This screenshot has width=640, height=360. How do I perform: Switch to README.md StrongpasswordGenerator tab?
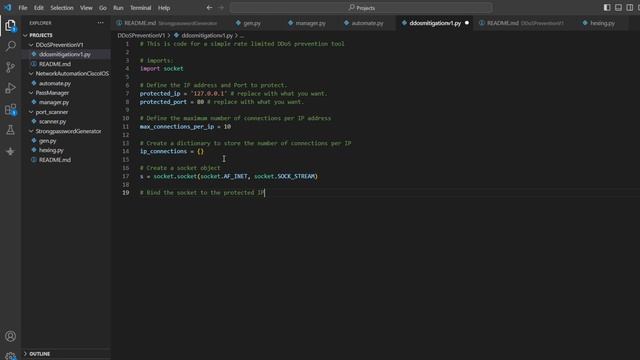[170, 23]
